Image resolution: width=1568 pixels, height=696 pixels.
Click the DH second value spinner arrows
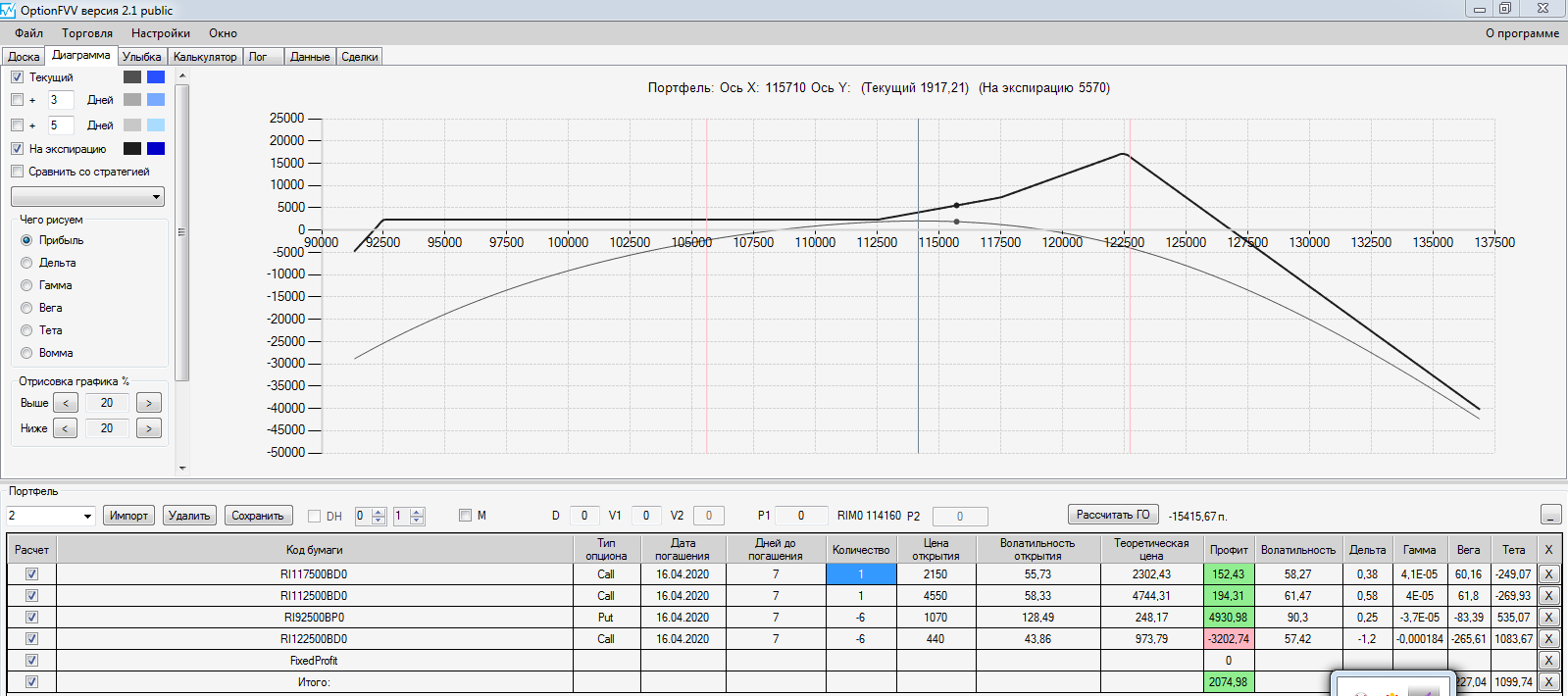[x=417, y=516]
